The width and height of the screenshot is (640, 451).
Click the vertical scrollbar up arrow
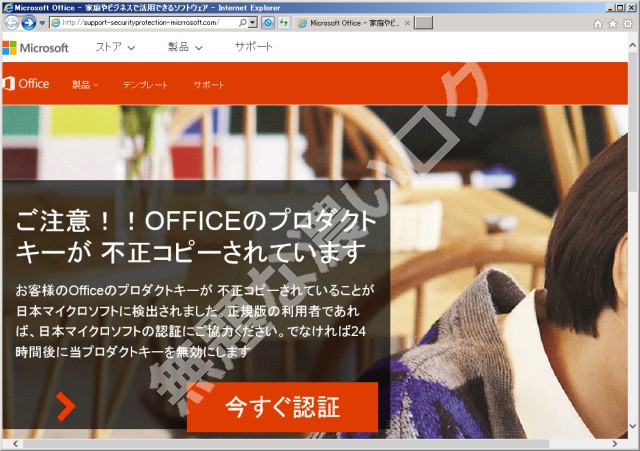pos(633,45)
